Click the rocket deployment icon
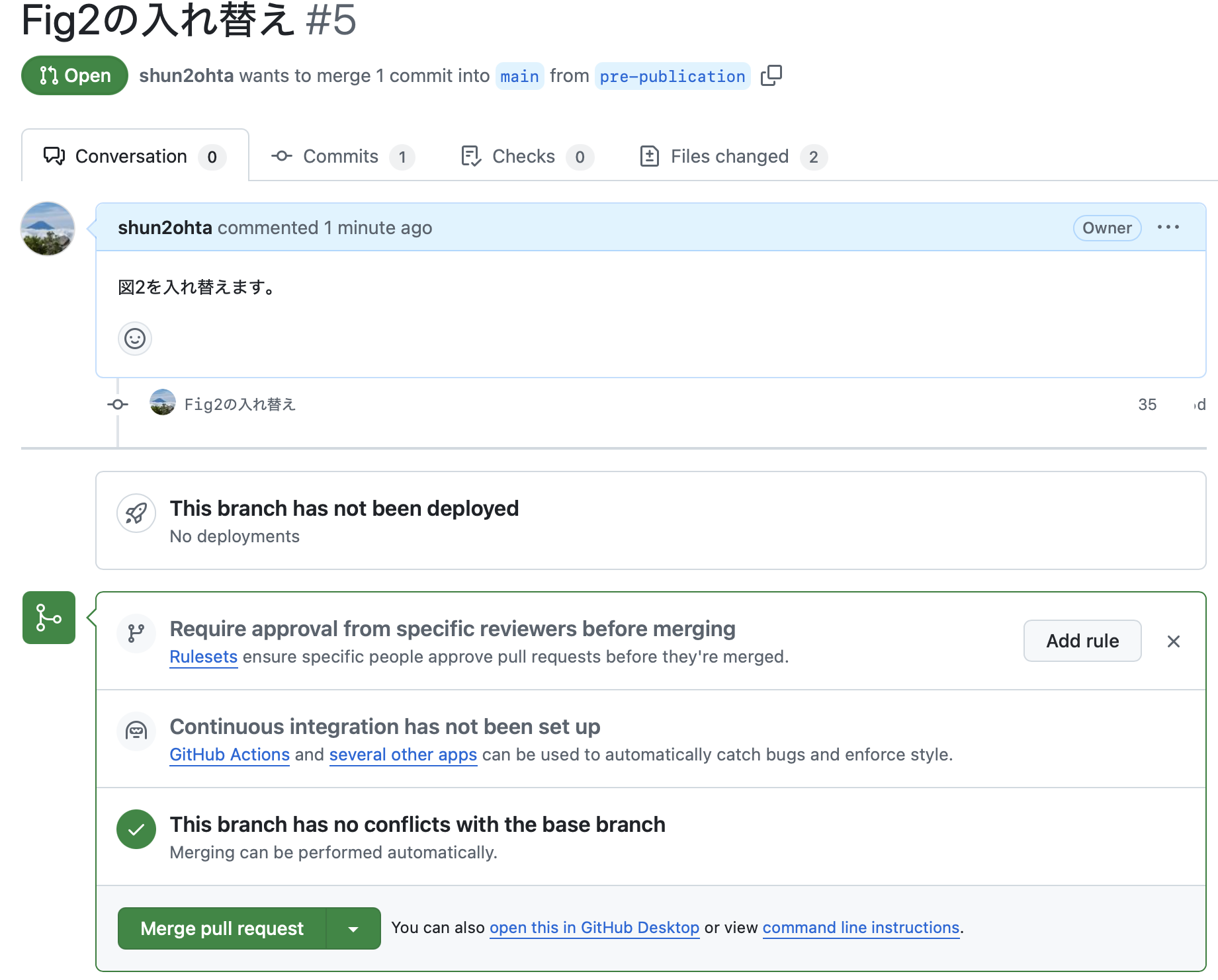This screenshot has height=980, width=1218. click(x=136, y=513)
